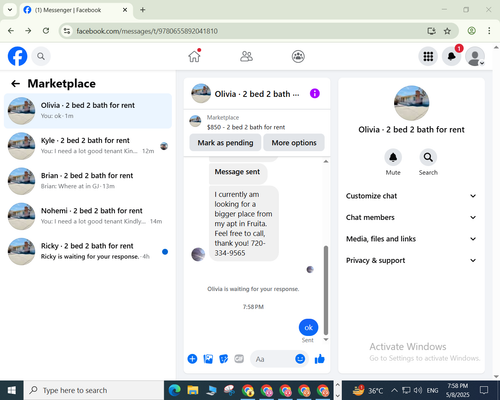Screen dimensions: 500x400
Task: Open the Menu grid icon
Action: 428,56
